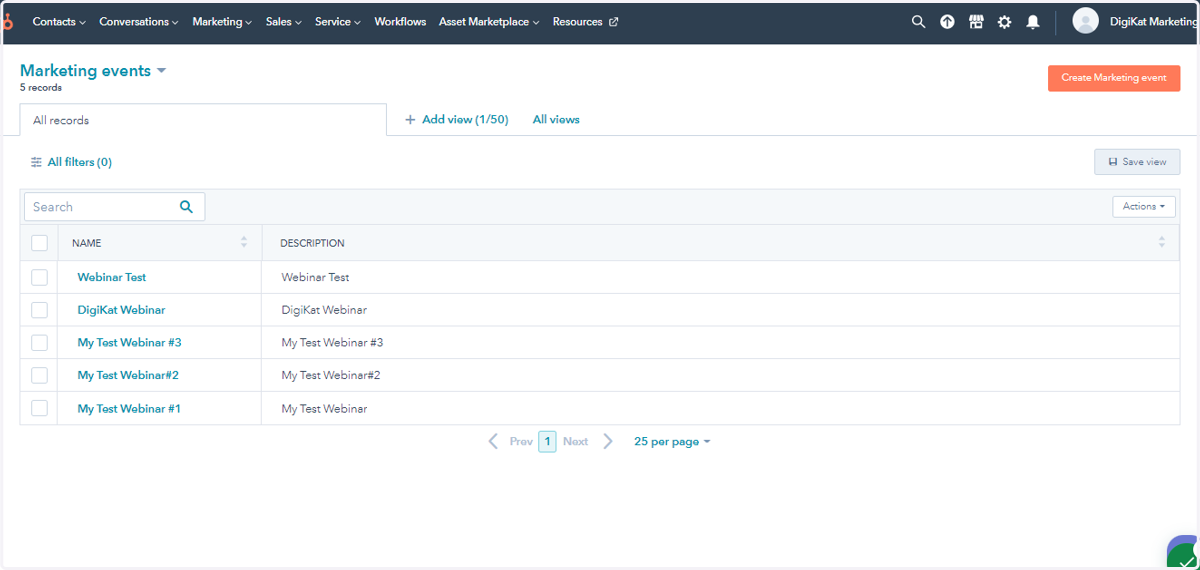Click the Next pagination link
The height and width of the screenshot is (570, 1200).
point(575,441)
